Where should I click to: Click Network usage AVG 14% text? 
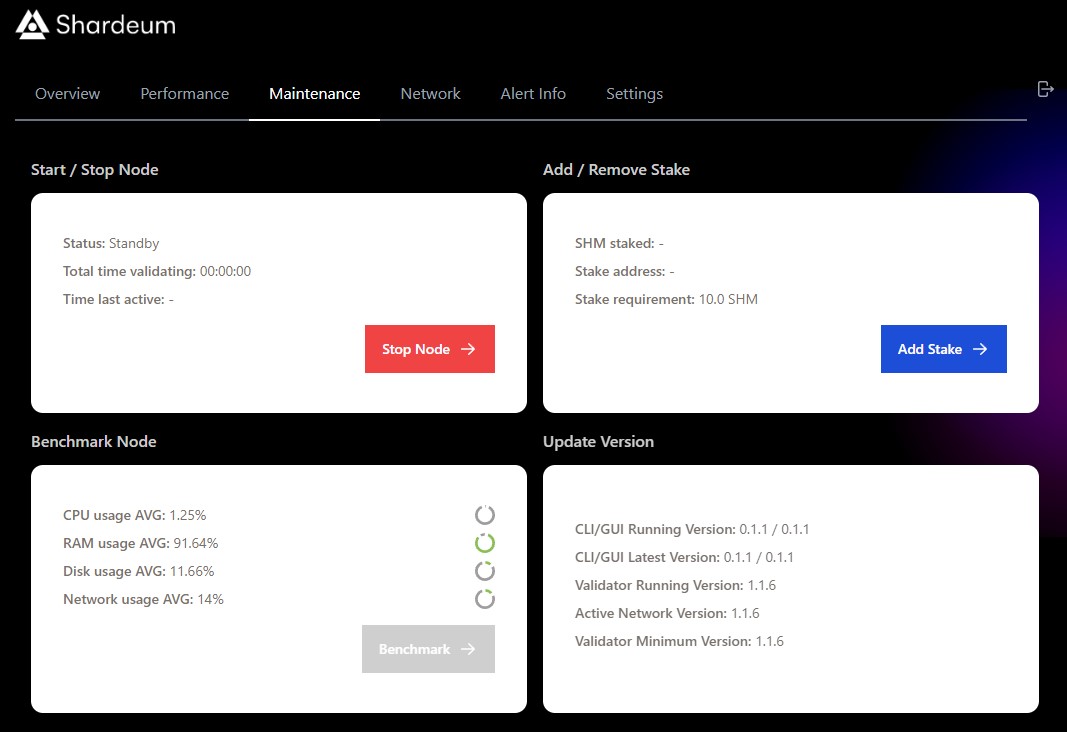tap(143, 599)
